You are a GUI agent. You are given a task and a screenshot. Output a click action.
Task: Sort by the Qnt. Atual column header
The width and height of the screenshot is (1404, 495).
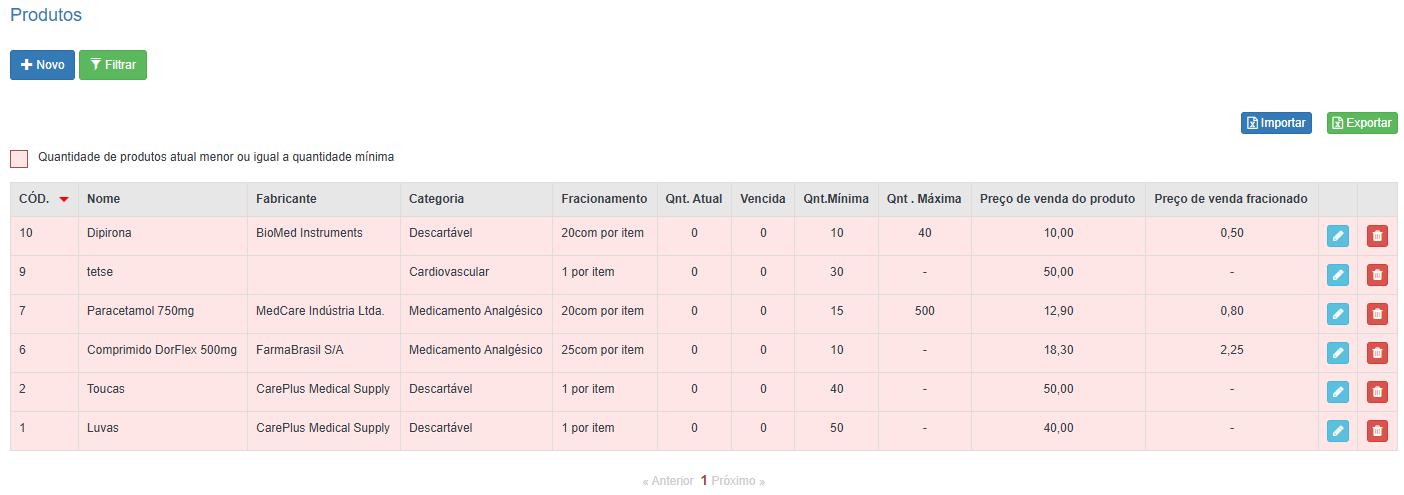click(x=693, y=199)
